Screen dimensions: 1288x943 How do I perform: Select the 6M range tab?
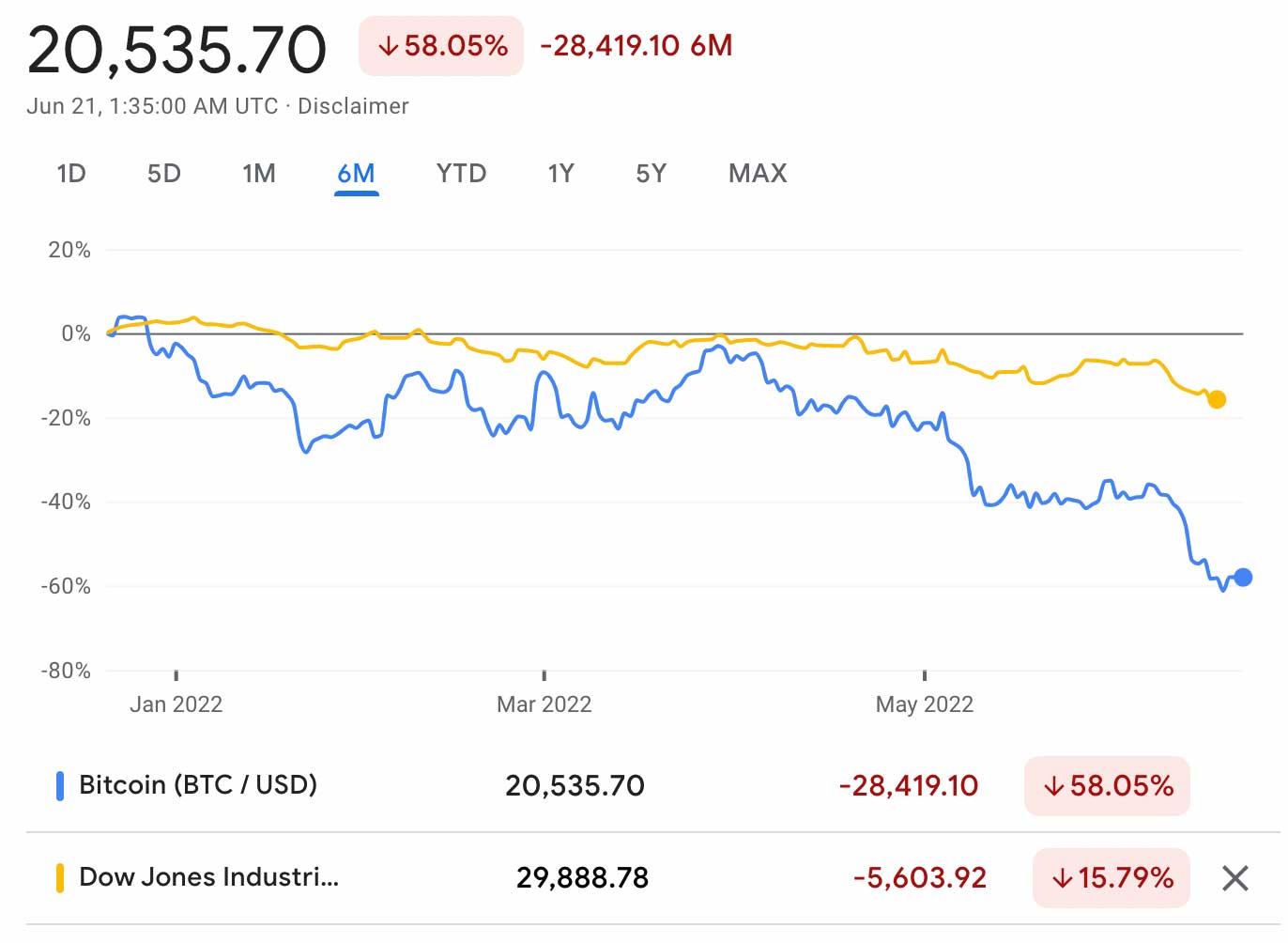(x=357, y=174)
